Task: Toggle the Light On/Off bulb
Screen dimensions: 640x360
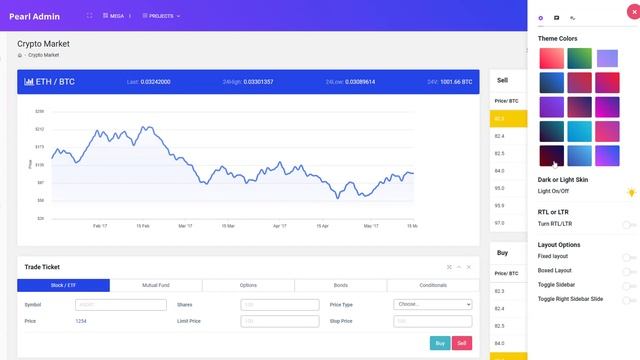Action: pos(631,192)
